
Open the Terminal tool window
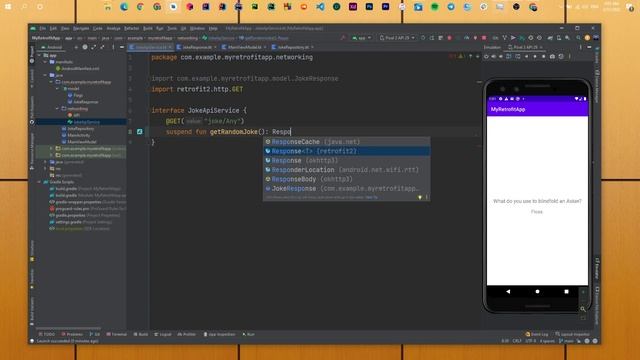(x=116, y=334)
